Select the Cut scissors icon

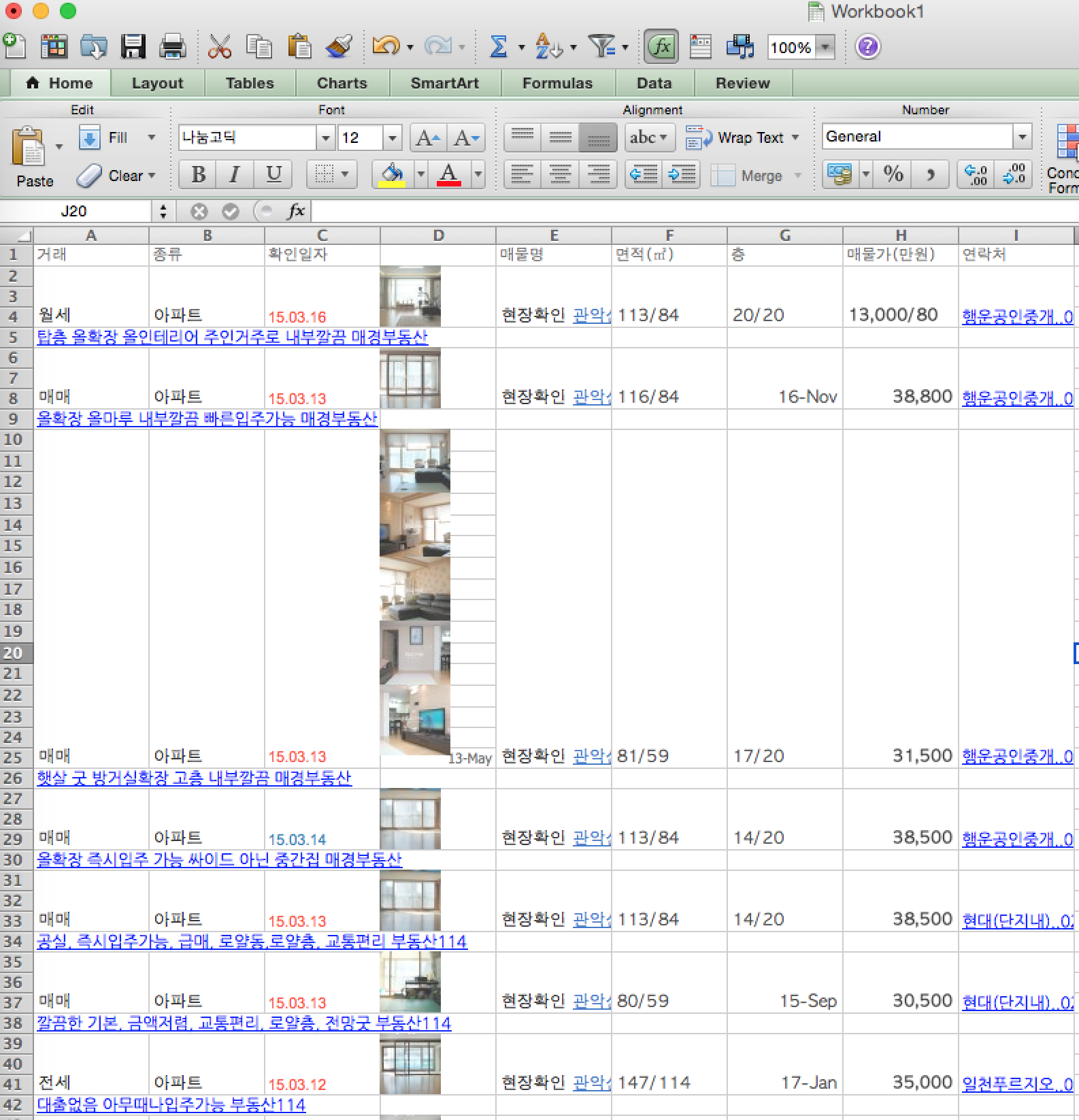point(219,47)
